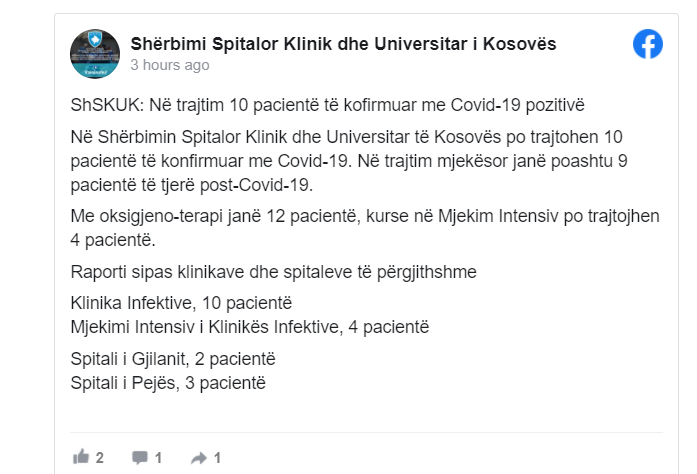Click the 'Raporti sipas klinikave dhe spitaleve' line
The image size is (697, 474).
pyautogui.click(x=273, y=272)
